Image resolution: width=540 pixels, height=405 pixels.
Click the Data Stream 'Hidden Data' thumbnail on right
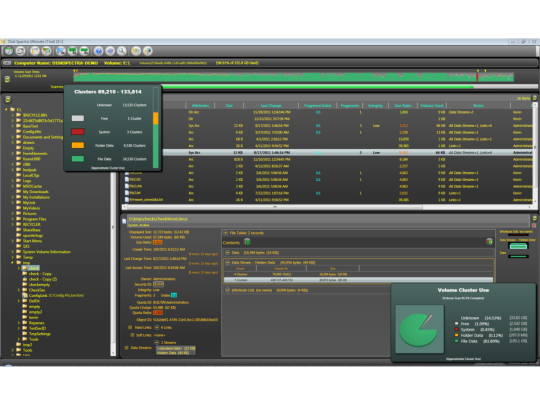click(518, 246)
